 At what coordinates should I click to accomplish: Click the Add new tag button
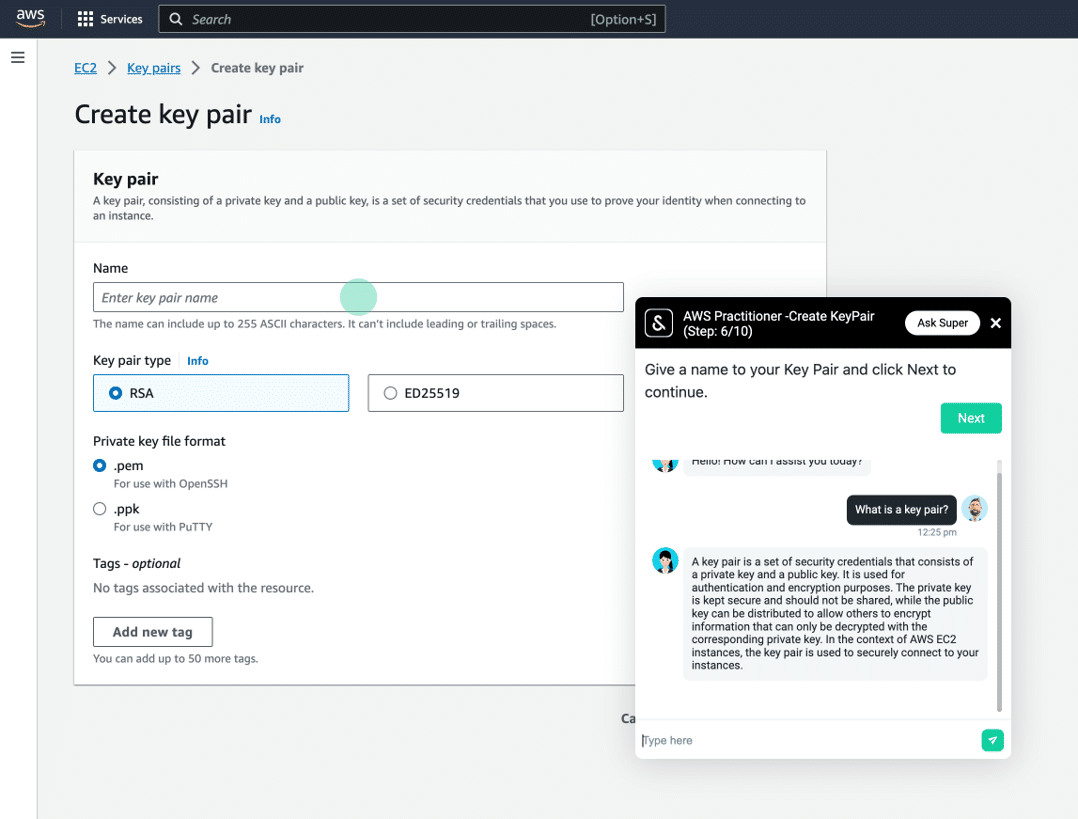point(153,632)
